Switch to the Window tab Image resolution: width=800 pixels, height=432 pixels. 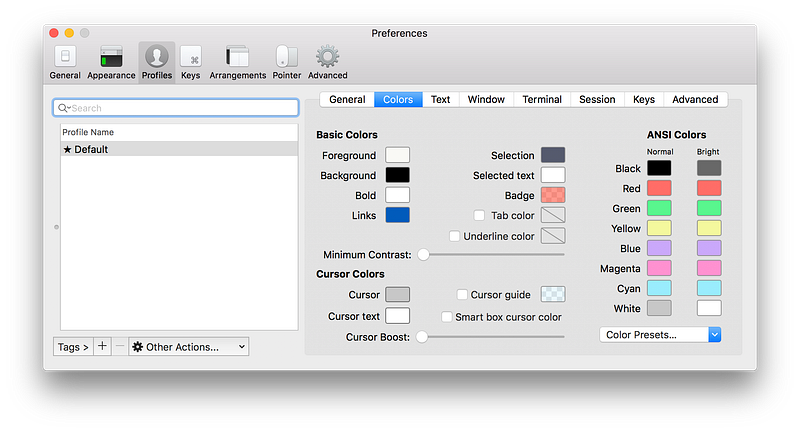point(486,99)
